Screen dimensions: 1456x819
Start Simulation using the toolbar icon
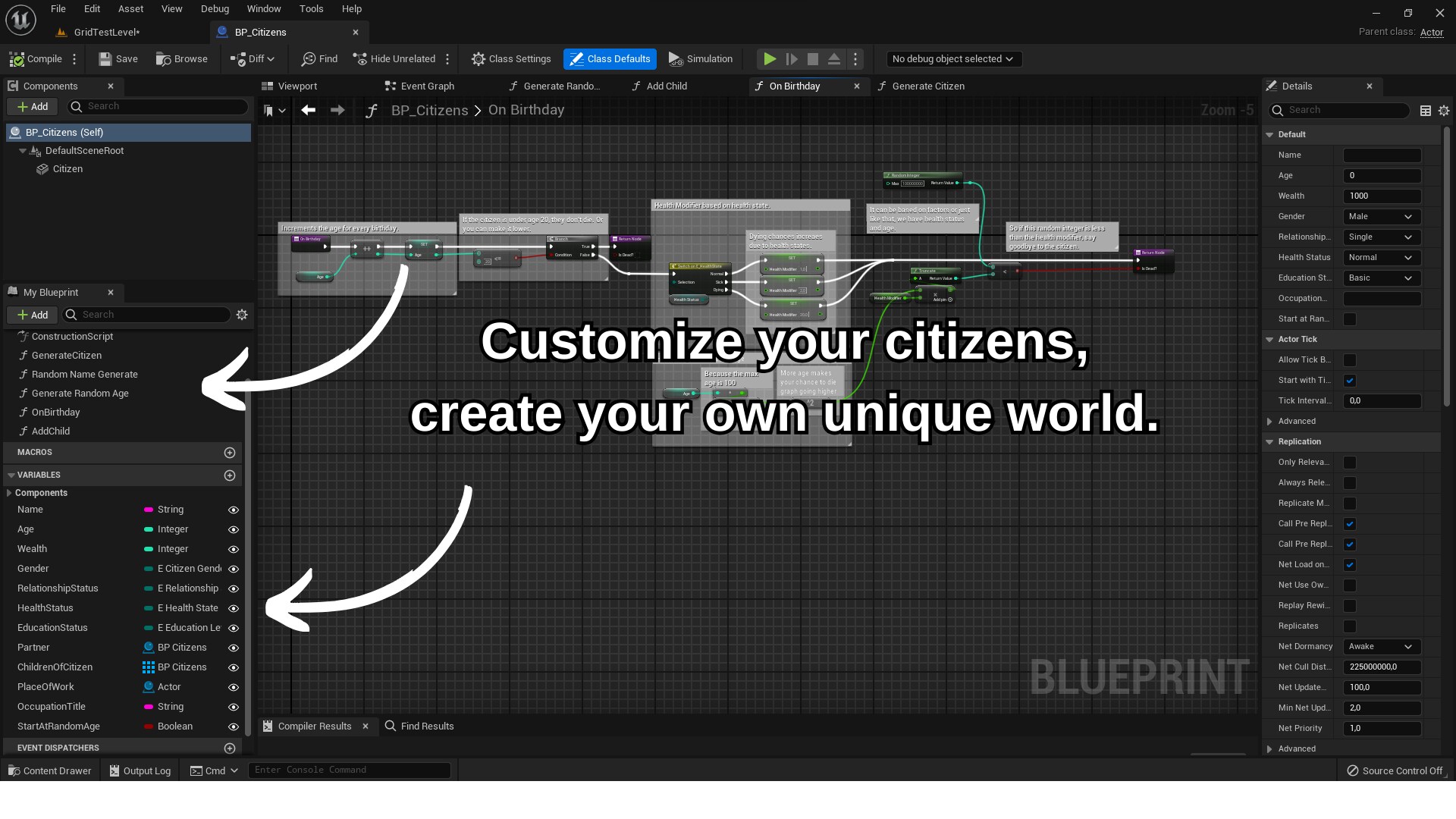[x=674, y=59]
